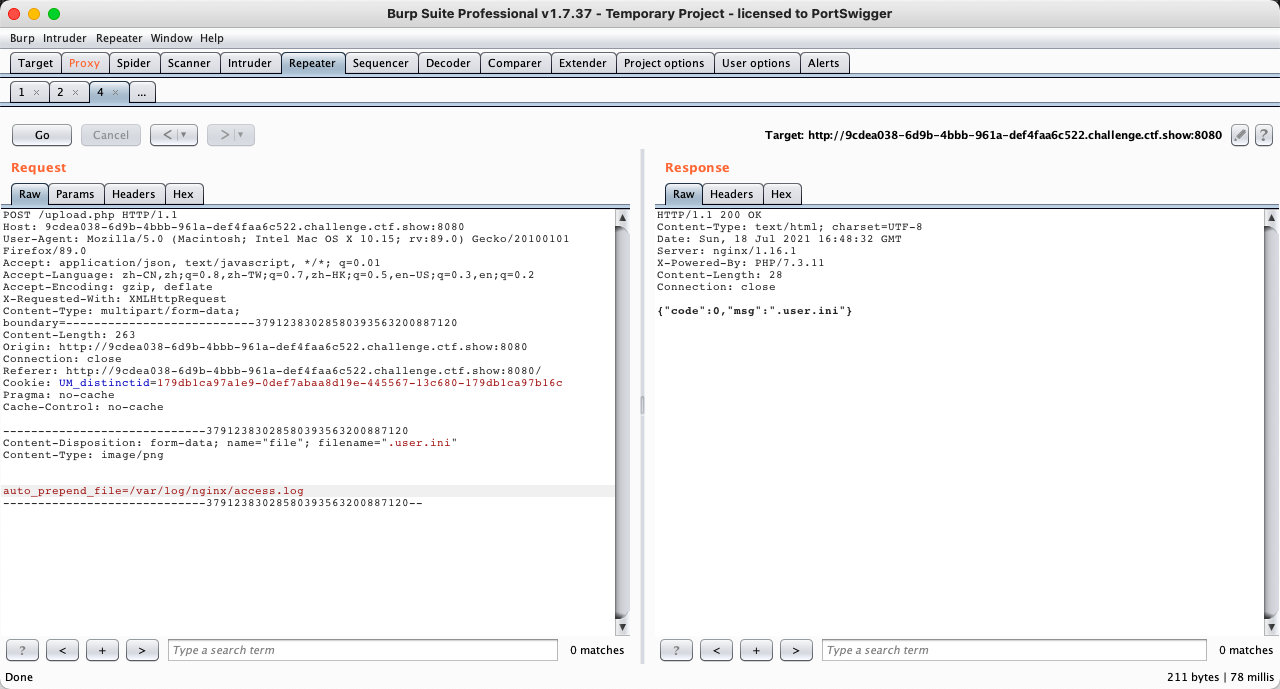Click the Content-Disposition filename line
The height and width of the screenshot is (689, 1280).
pos(230,443)
